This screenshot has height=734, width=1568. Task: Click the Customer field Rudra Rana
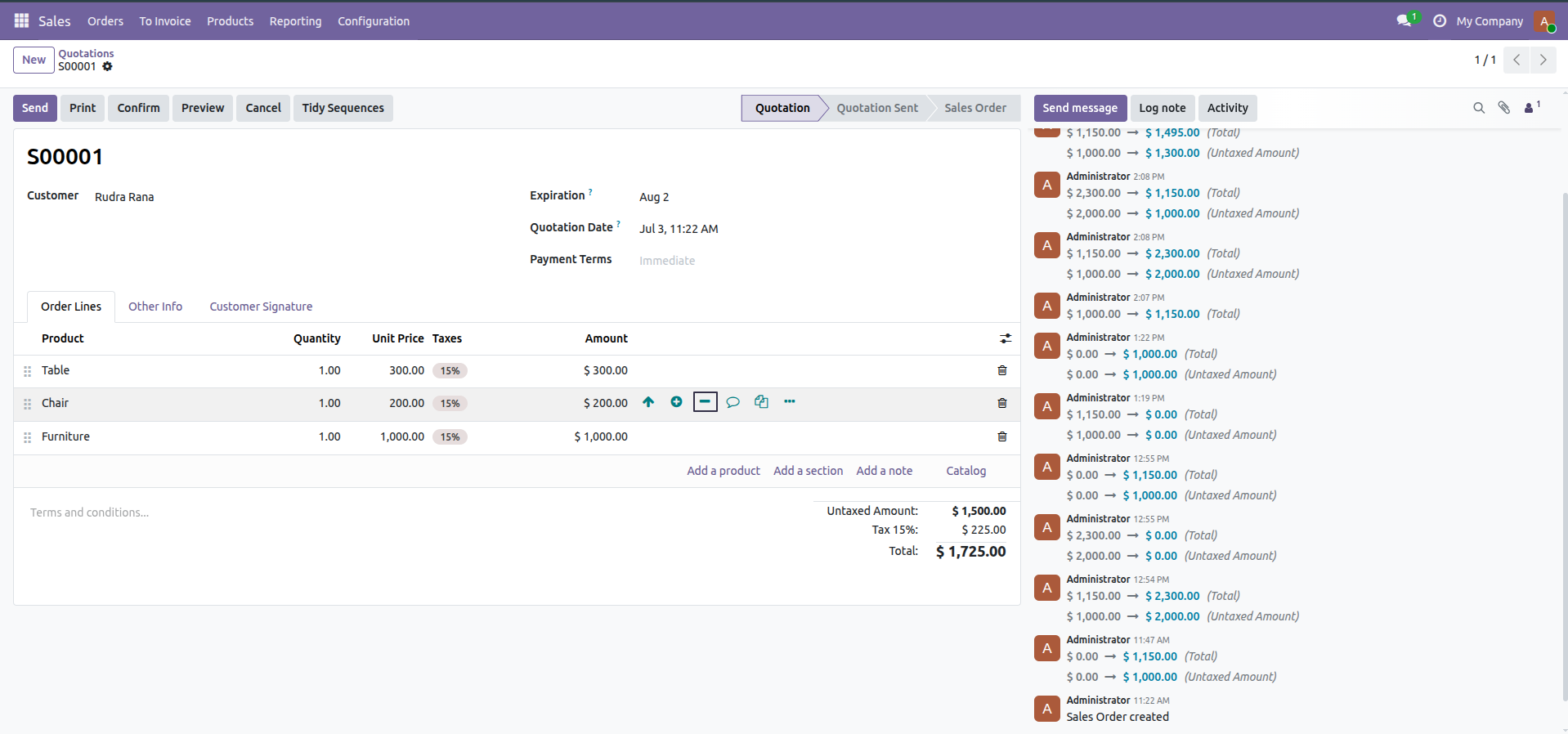(x=124, y=197)
